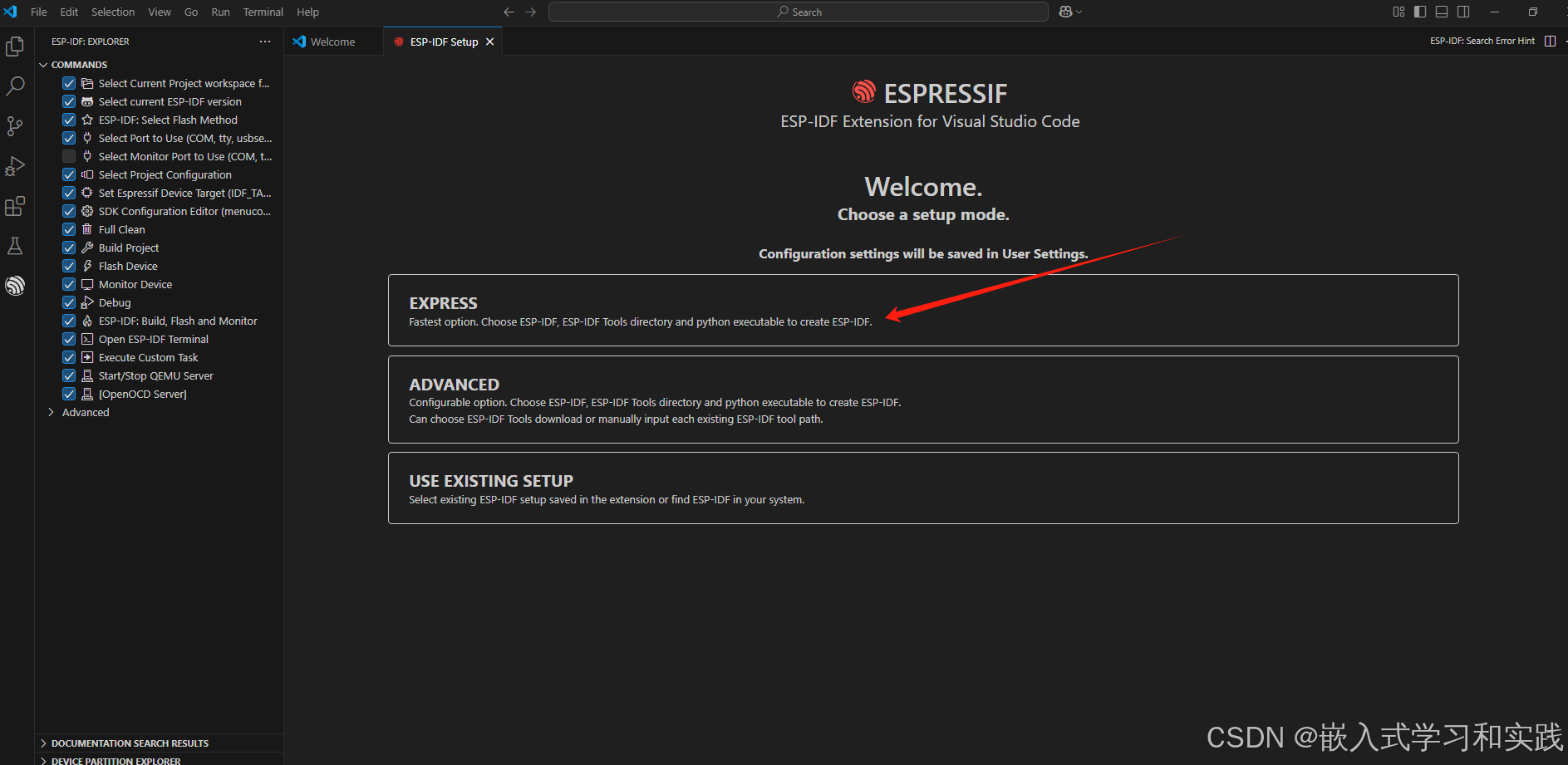Select Execute Custom Task command
The width and height of the screenshot is (1568, 765).
[149, 357]
